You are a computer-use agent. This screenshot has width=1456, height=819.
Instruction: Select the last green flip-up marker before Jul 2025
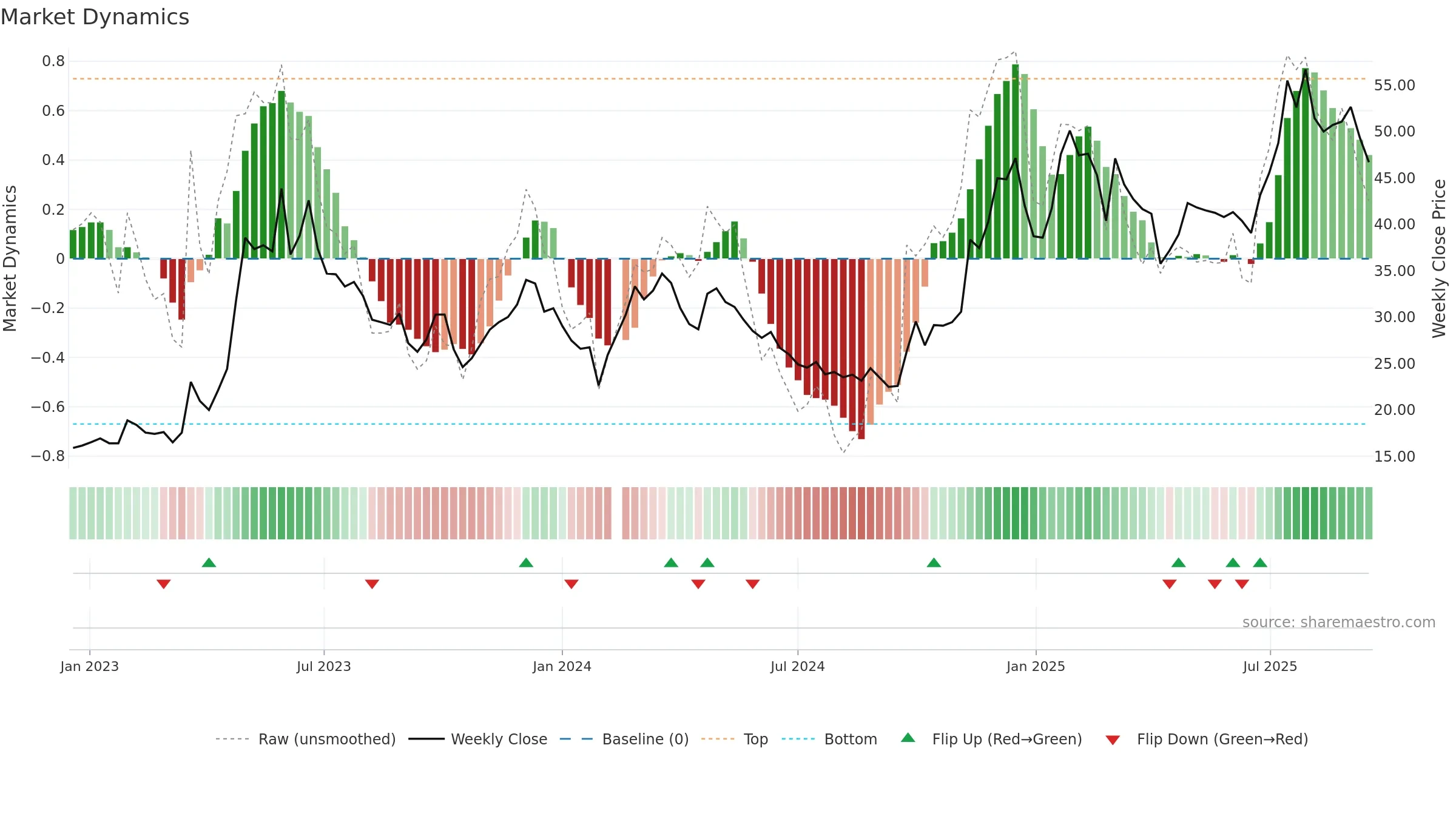1260,563
